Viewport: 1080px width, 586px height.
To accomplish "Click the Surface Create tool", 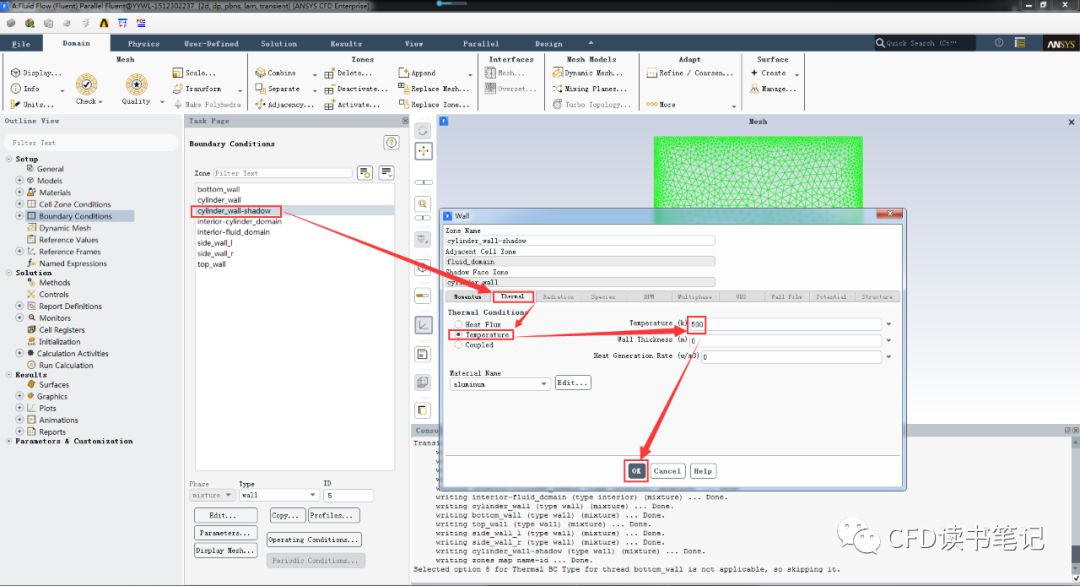I will point(768,72).
